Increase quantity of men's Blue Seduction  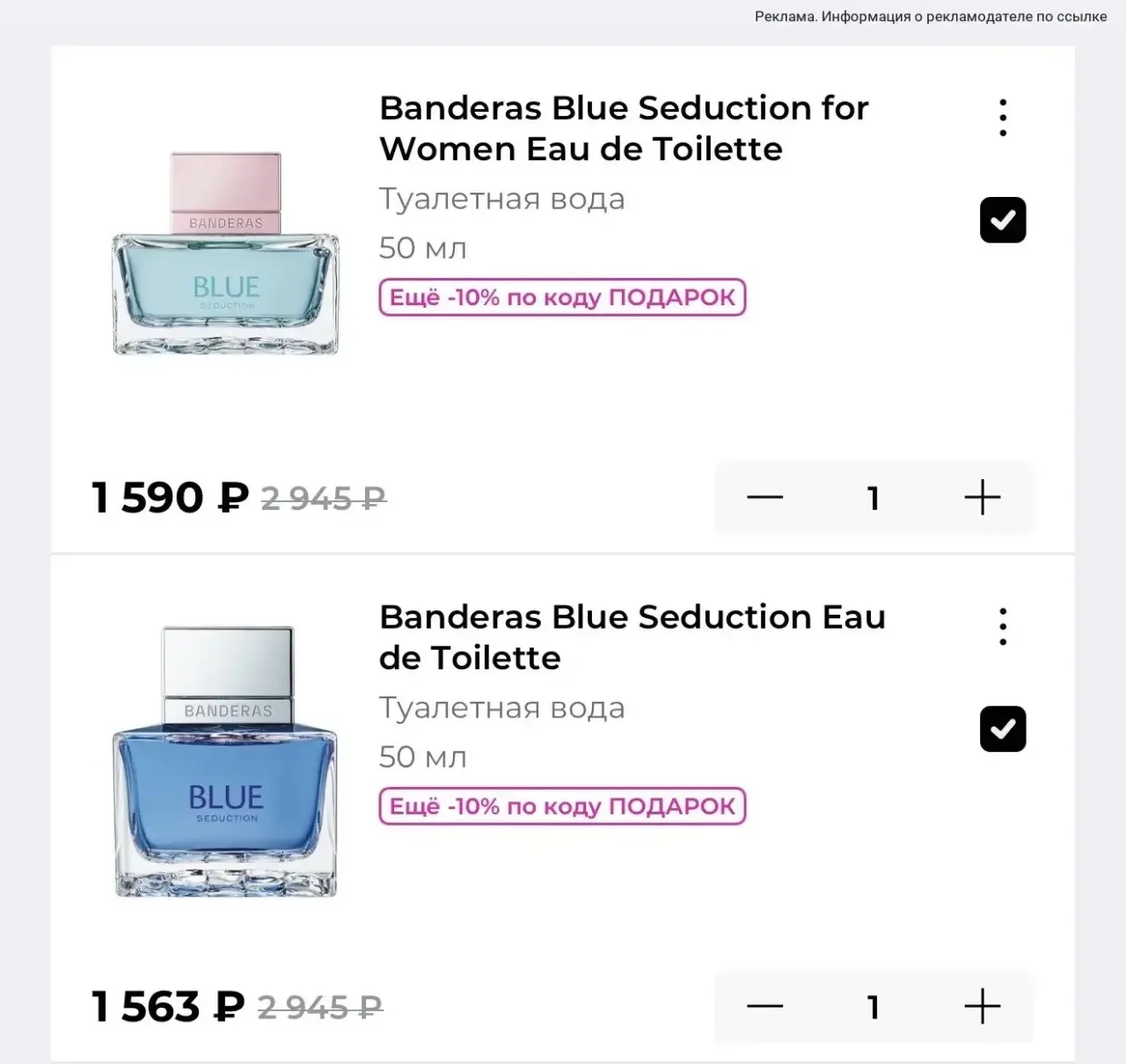tap(983, 1007)
